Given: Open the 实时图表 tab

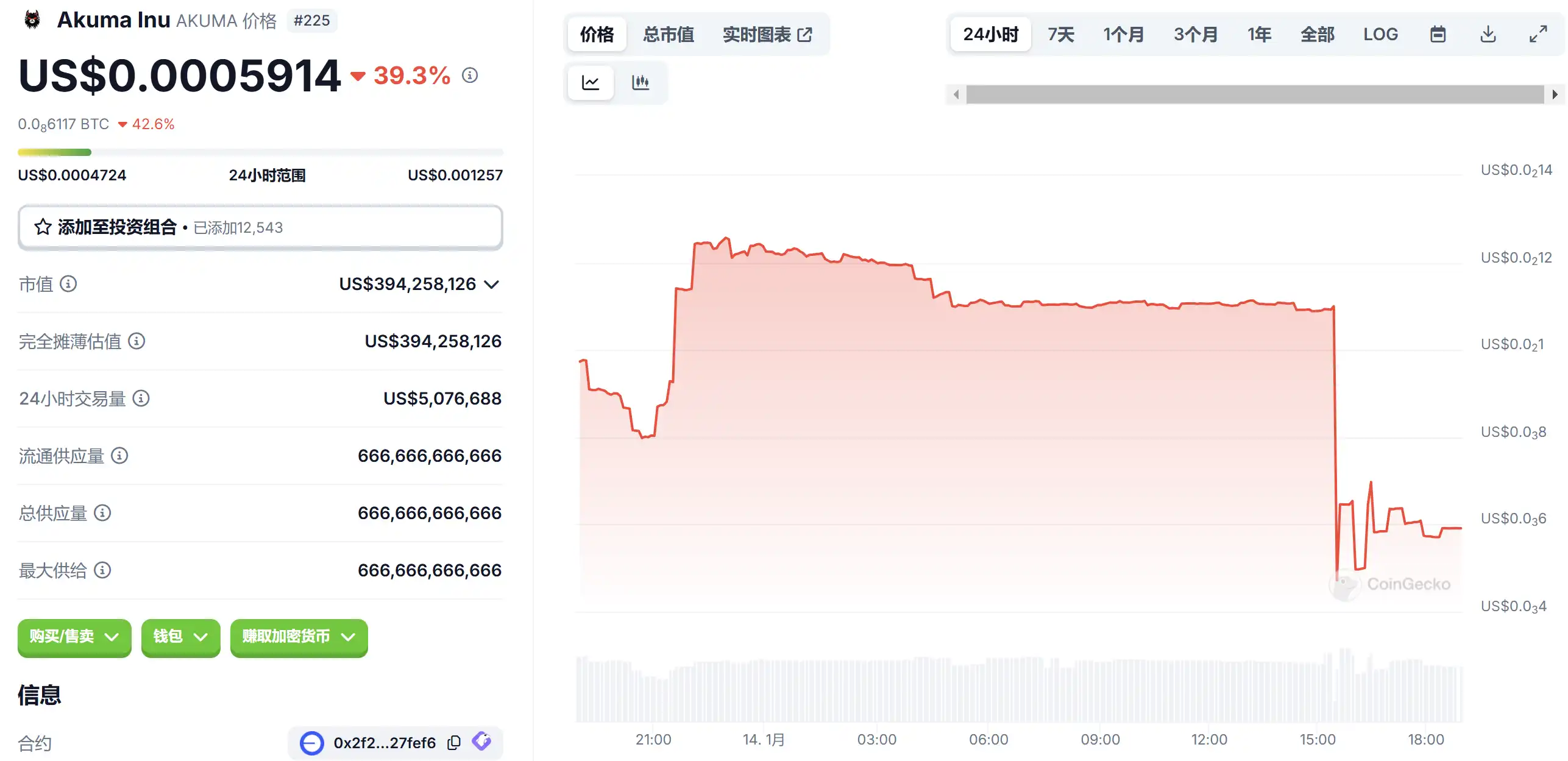Looking at the screenshot, I should (767, 35).
